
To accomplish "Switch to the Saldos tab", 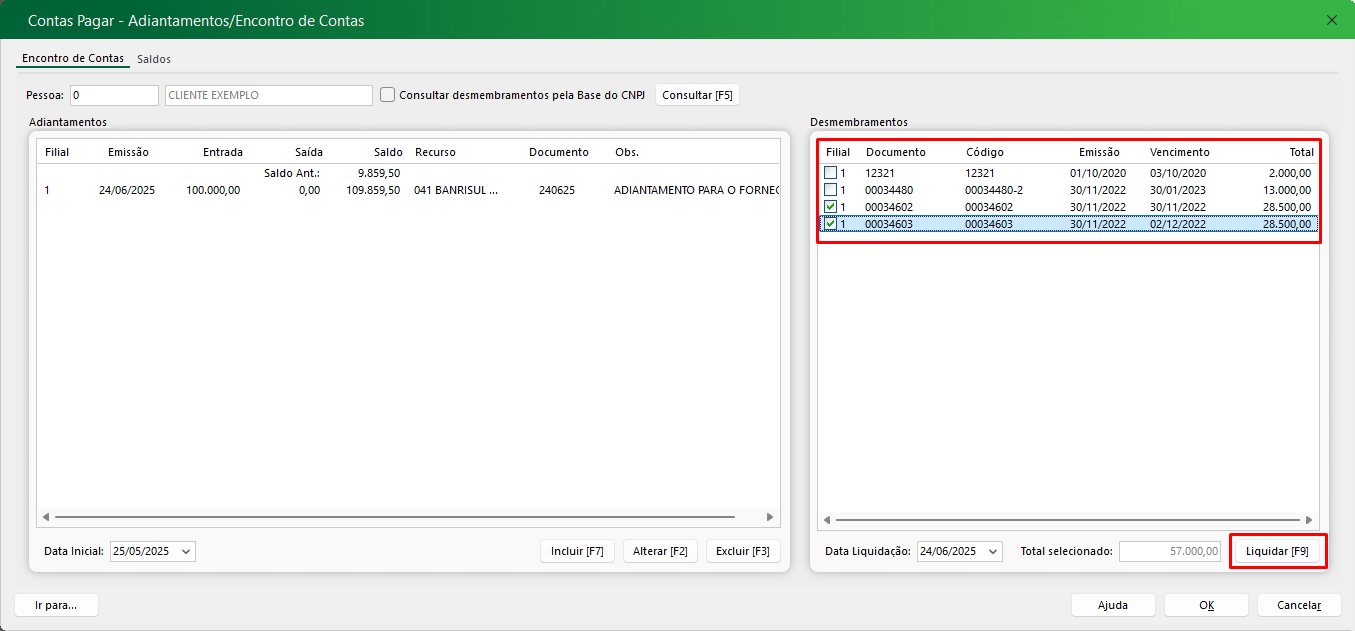I will point(154,59).
